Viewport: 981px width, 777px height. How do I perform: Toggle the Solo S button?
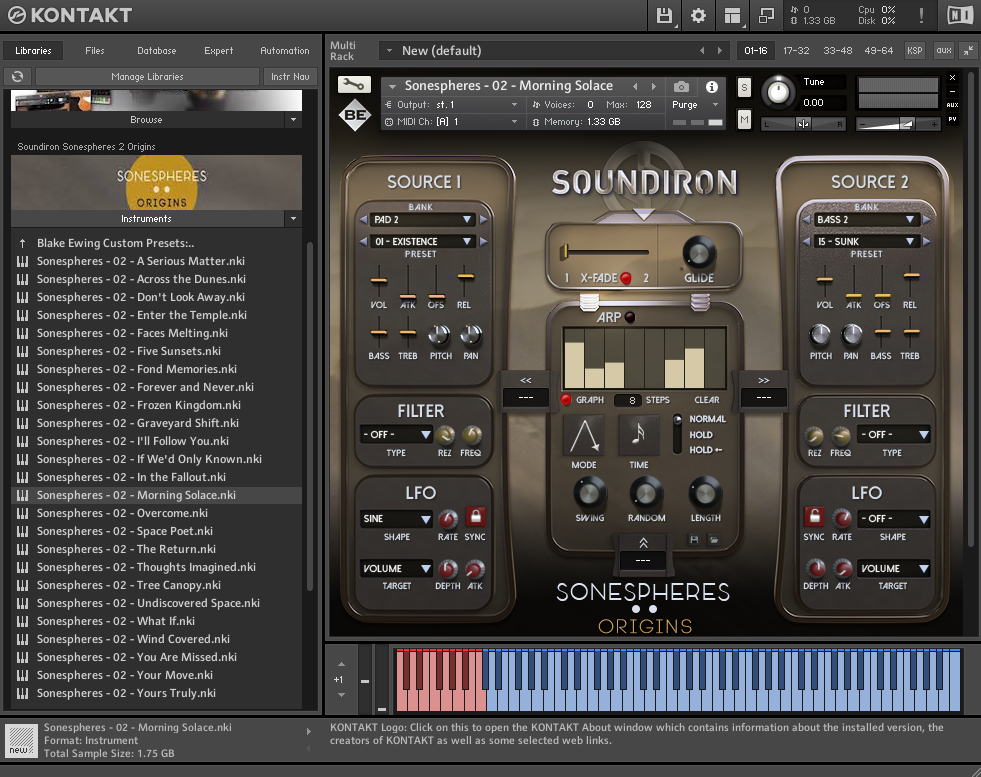744,88
